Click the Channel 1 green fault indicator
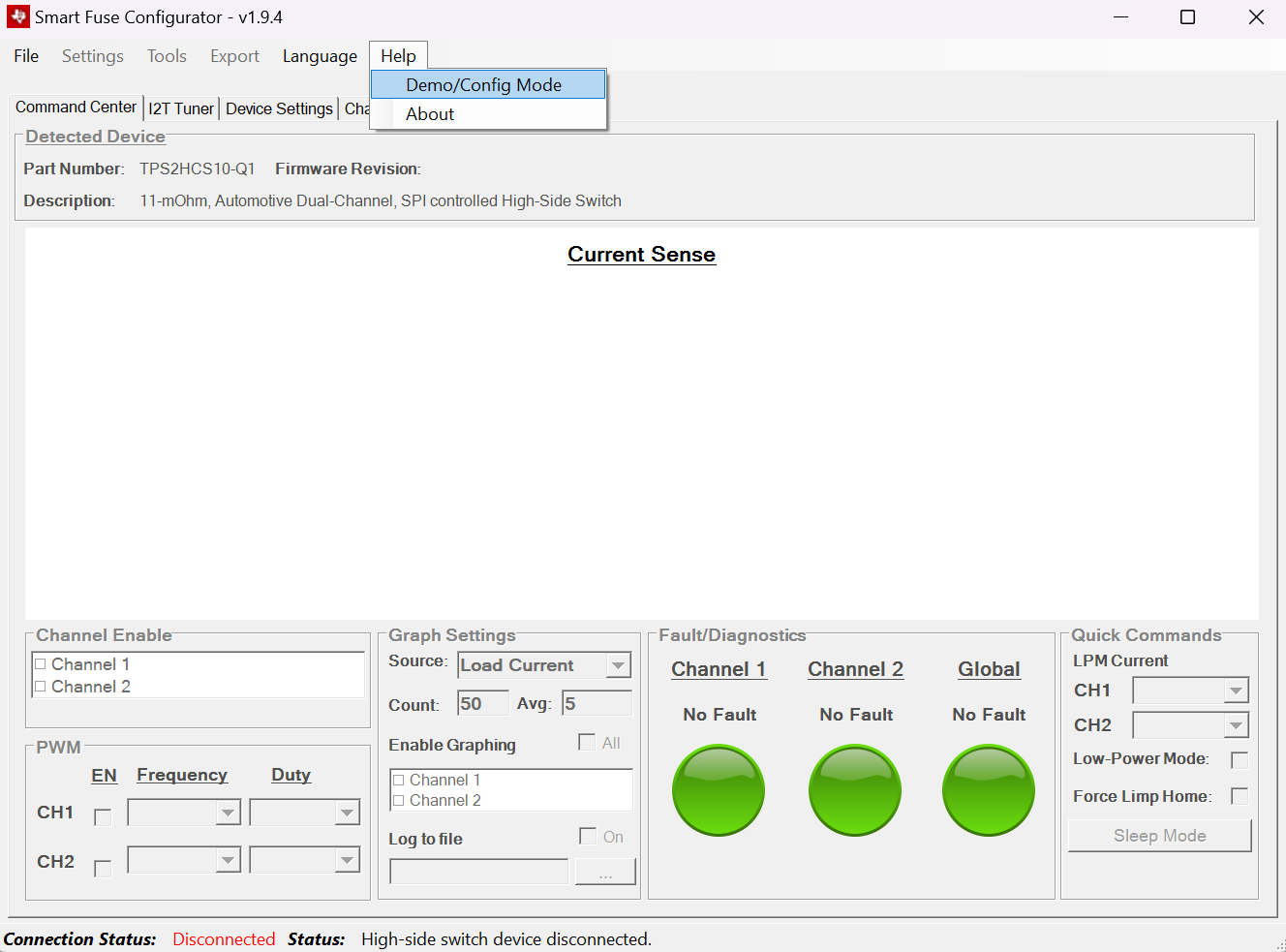Viewport: 1286px width, 952px height. (719, 789)
